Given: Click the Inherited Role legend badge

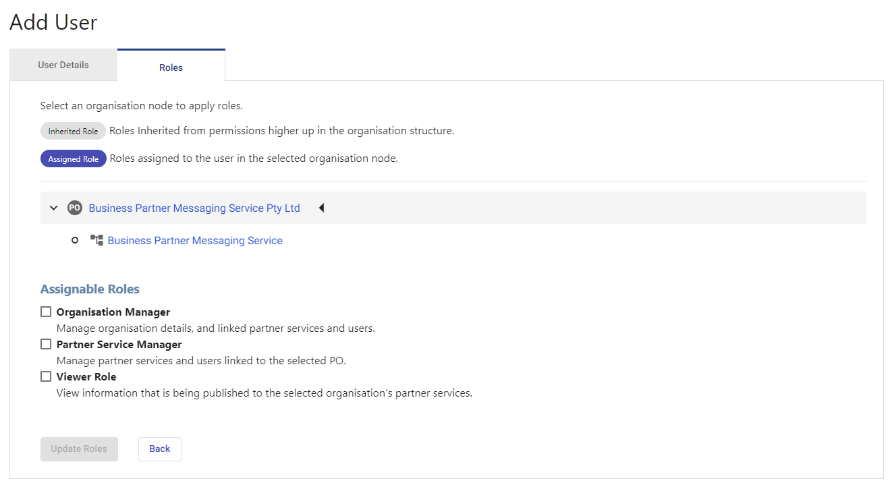Looking at the screenshot, I should click(x=73, y=131).
